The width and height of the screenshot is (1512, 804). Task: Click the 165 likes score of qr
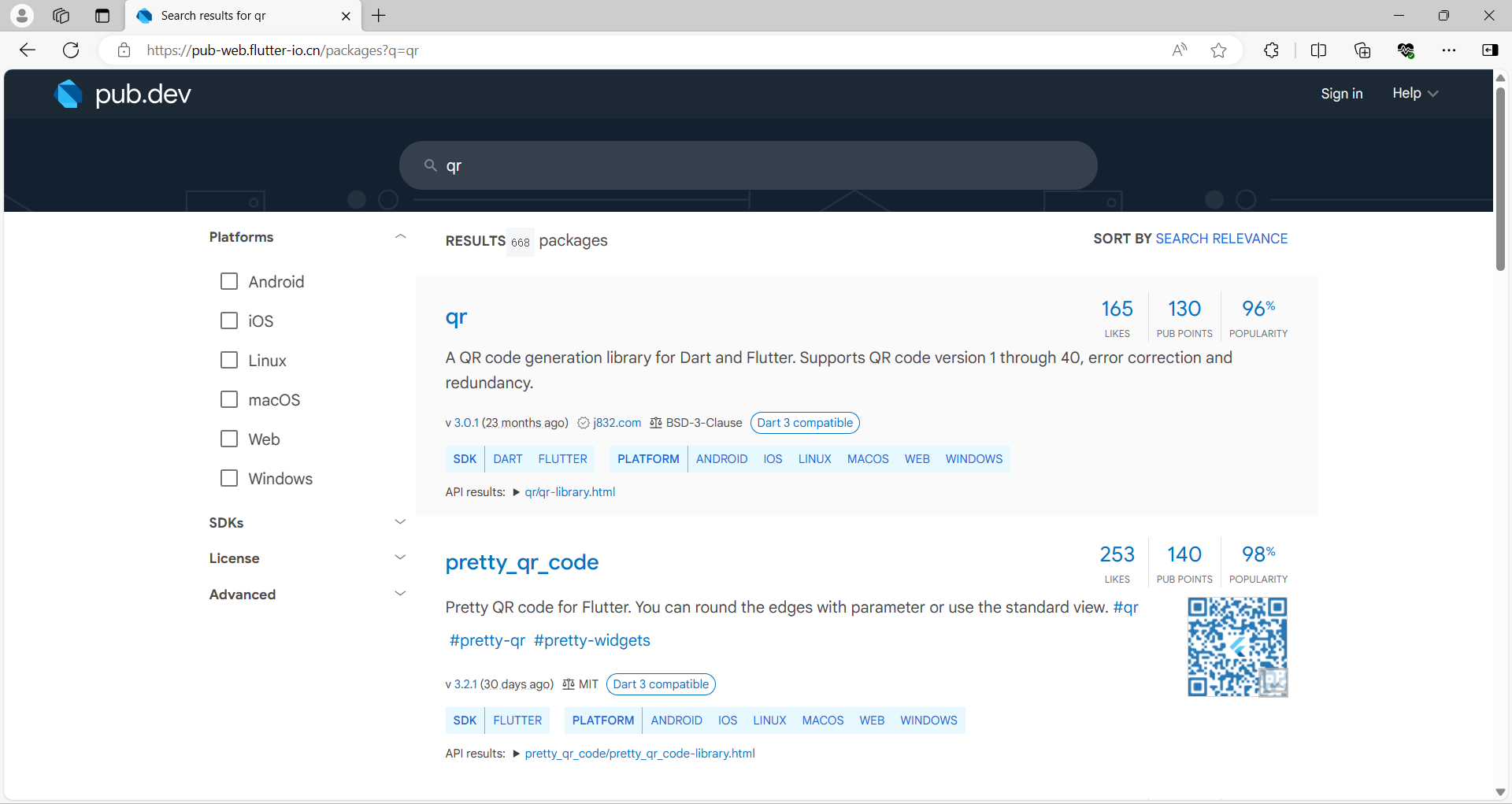point(1117,317)
